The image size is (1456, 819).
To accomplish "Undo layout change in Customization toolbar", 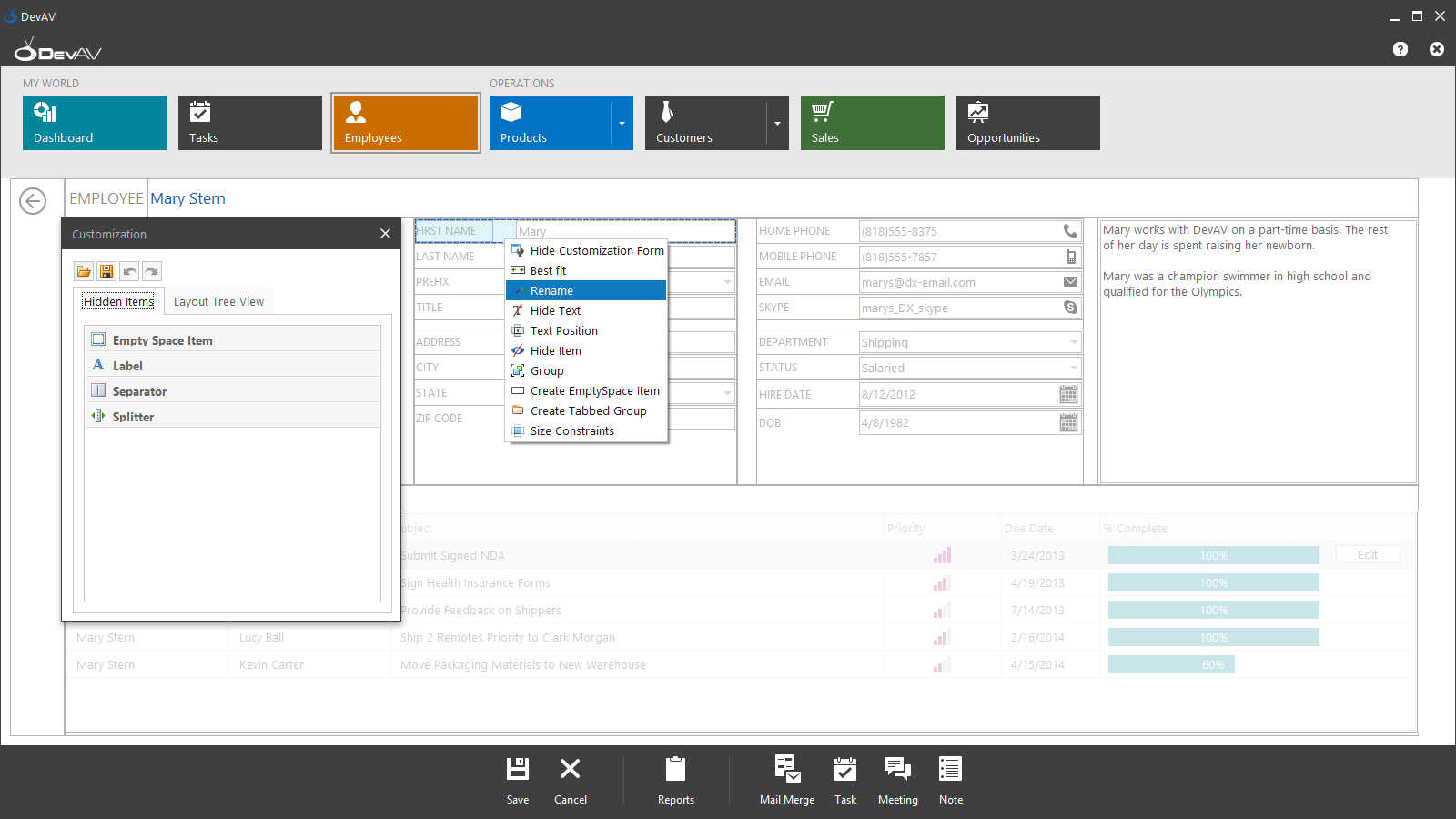I will tap(129, 271).
